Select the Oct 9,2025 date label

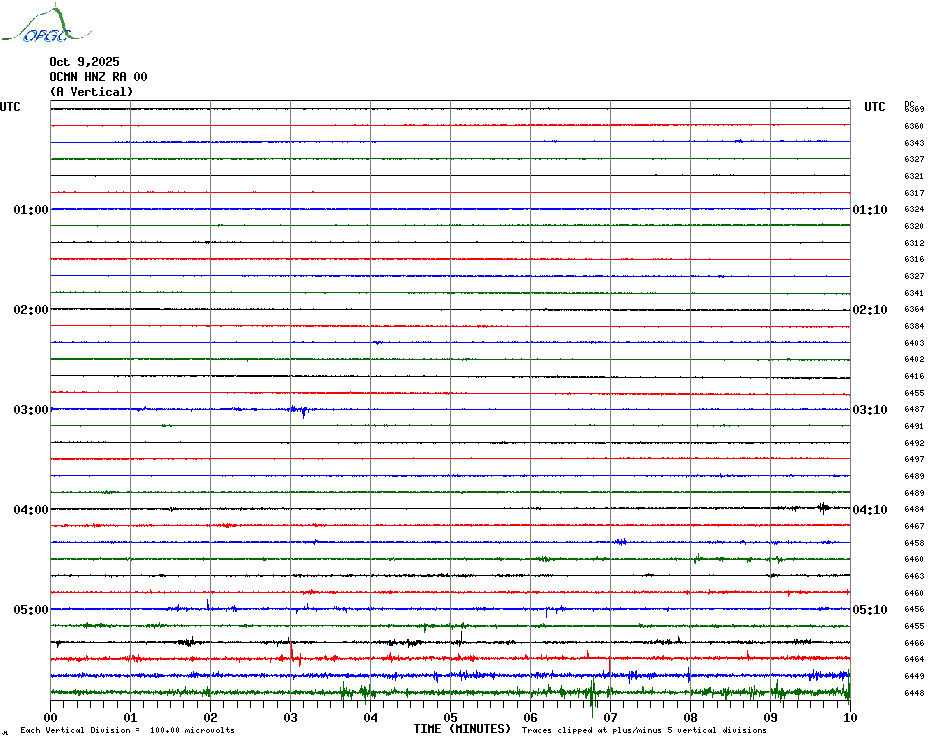(84, 62)
